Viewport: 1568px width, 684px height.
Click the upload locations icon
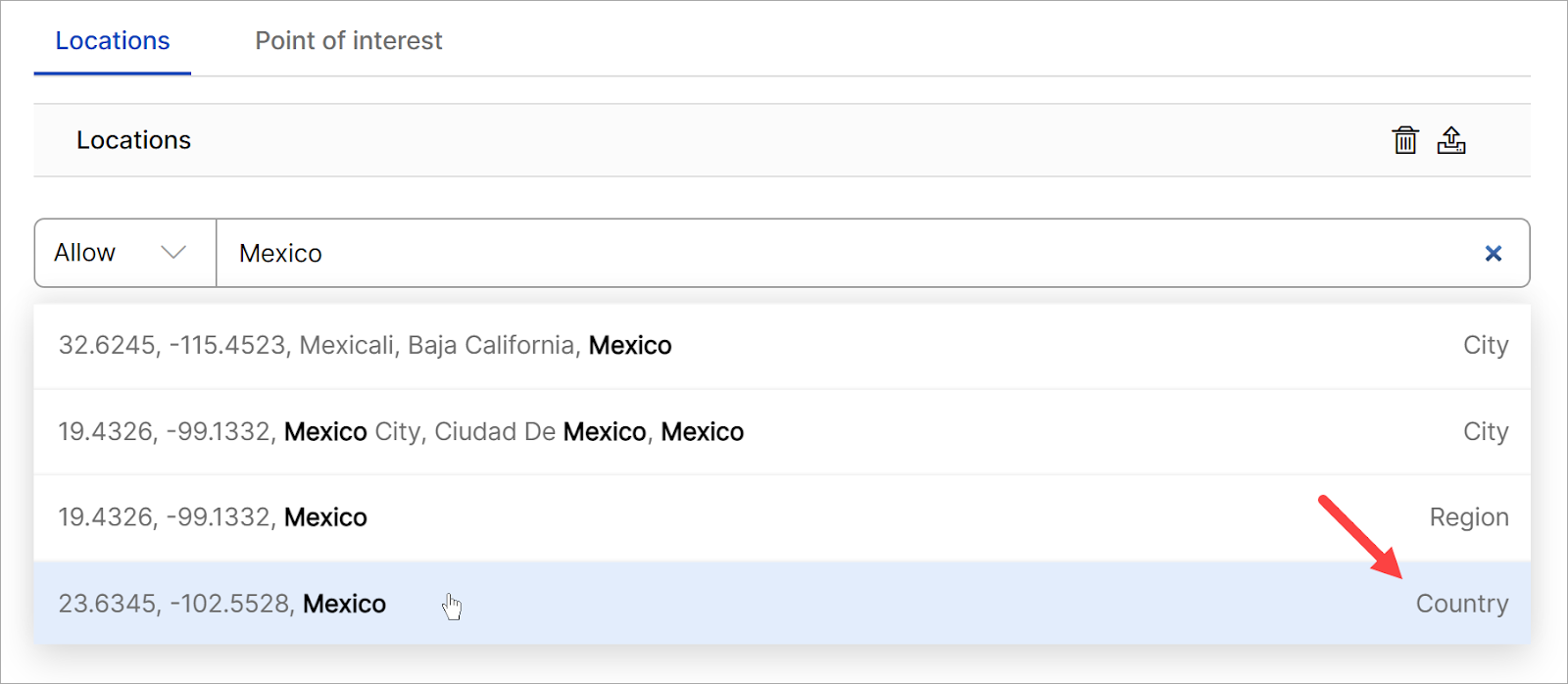pyautogui.click(x=1451, y=140)
